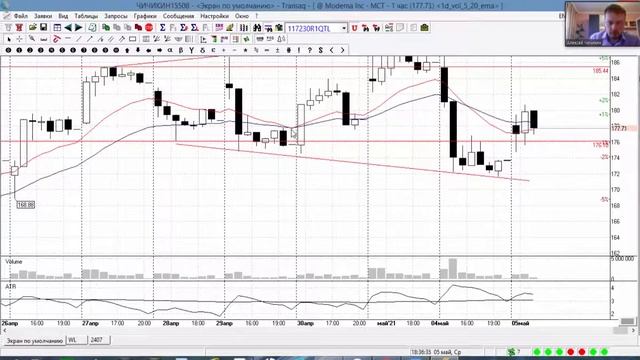This screenshot has height=360, width=640.
Task: Click the first red status indicator circle
Action: pyautogui.click(x=571, y=352)
